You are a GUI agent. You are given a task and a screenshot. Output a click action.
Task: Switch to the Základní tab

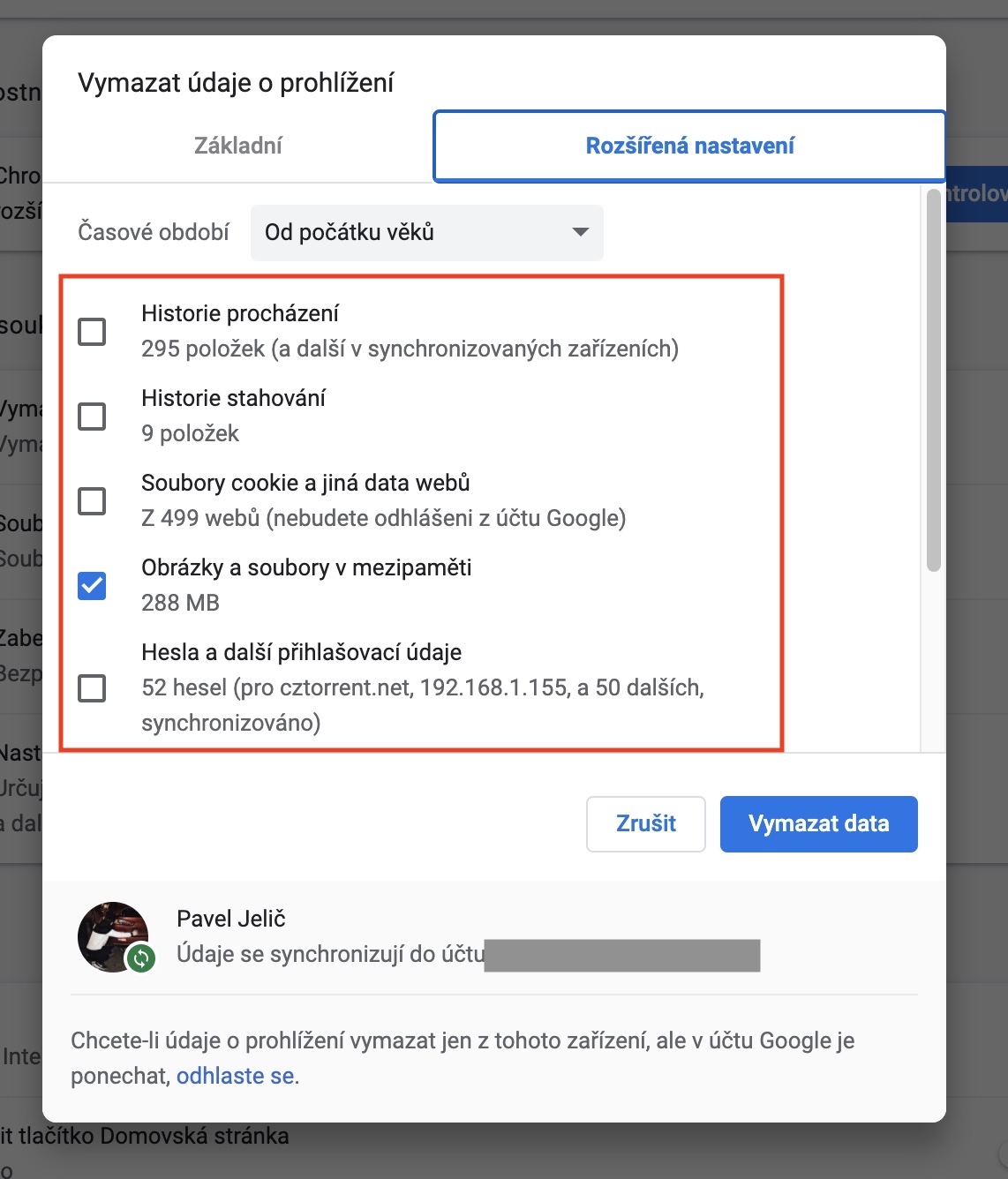(x=238, y=146)
